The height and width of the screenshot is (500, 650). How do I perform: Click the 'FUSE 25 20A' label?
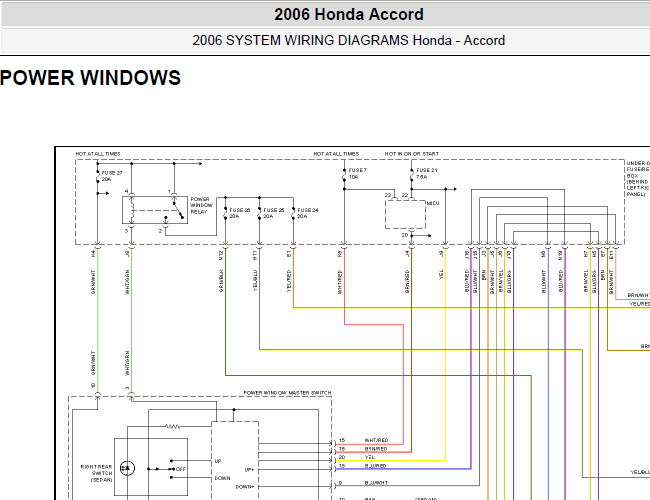[274, 213]
